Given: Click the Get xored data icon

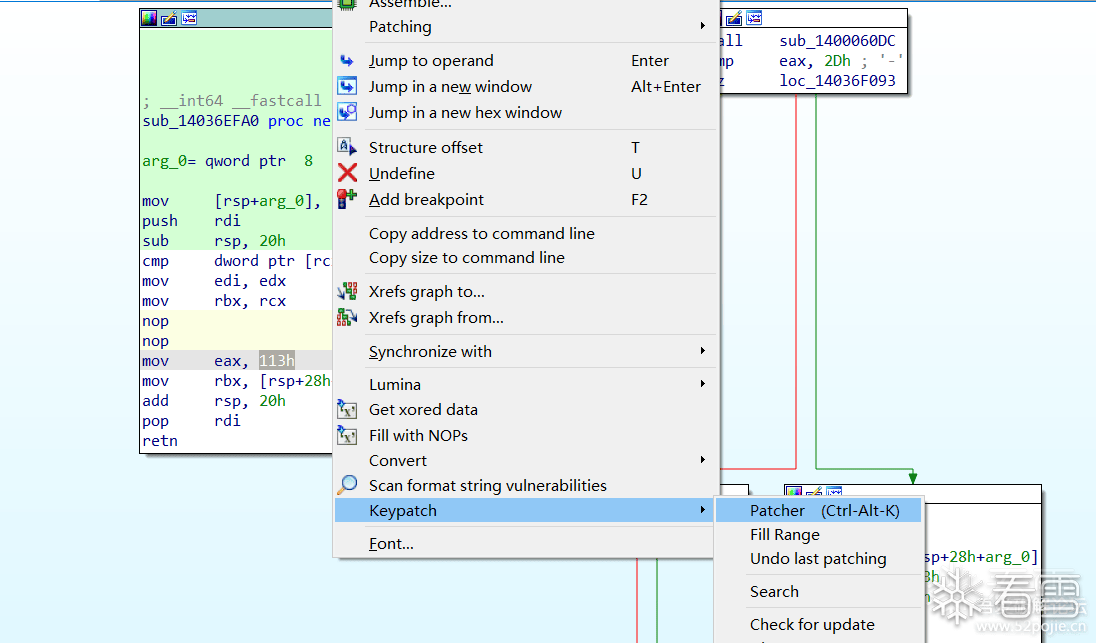Looking at the screenshot, I should click(x=347, y=410).
